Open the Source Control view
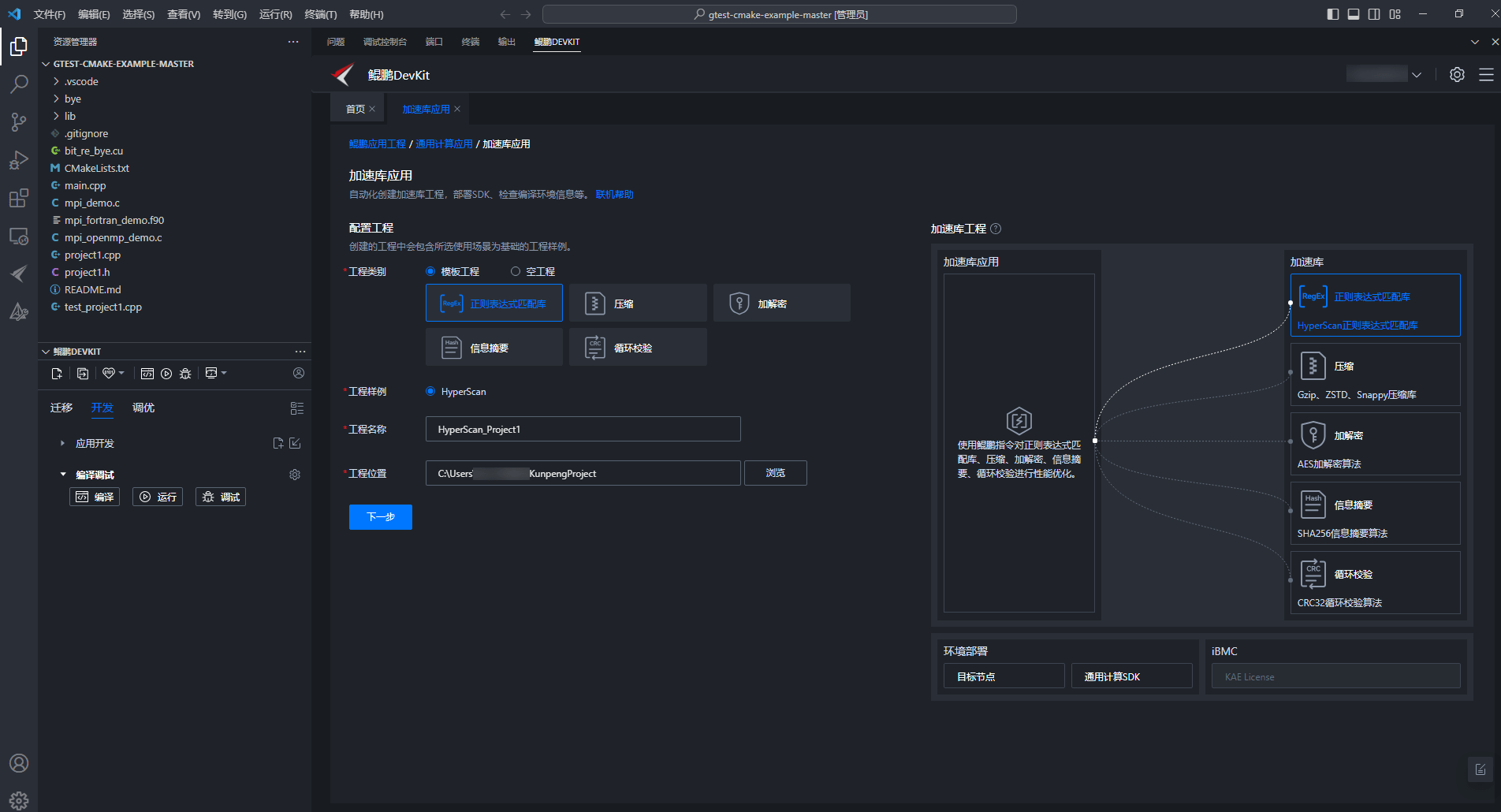Image resolution: width=1501 pixels, height=812 pixels. (x=19, y=121)
